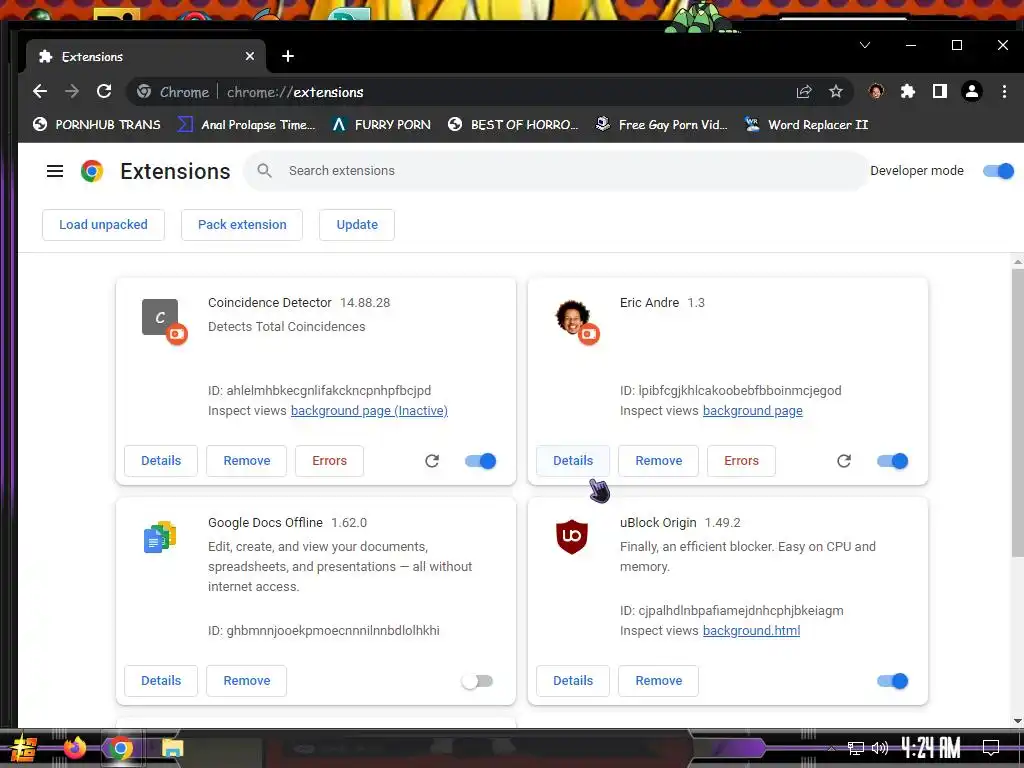Open the profile avatar menu
The image size is (1024, 768).
pyautogui.click(x=972, y=92)
